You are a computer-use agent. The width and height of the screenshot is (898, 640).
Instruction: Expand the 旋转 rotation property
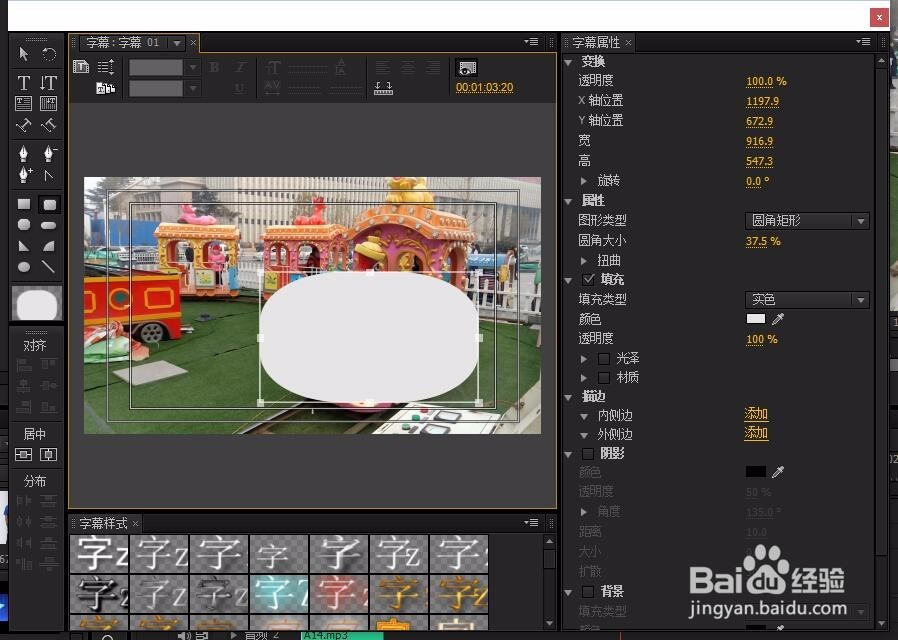pos(584,181)
